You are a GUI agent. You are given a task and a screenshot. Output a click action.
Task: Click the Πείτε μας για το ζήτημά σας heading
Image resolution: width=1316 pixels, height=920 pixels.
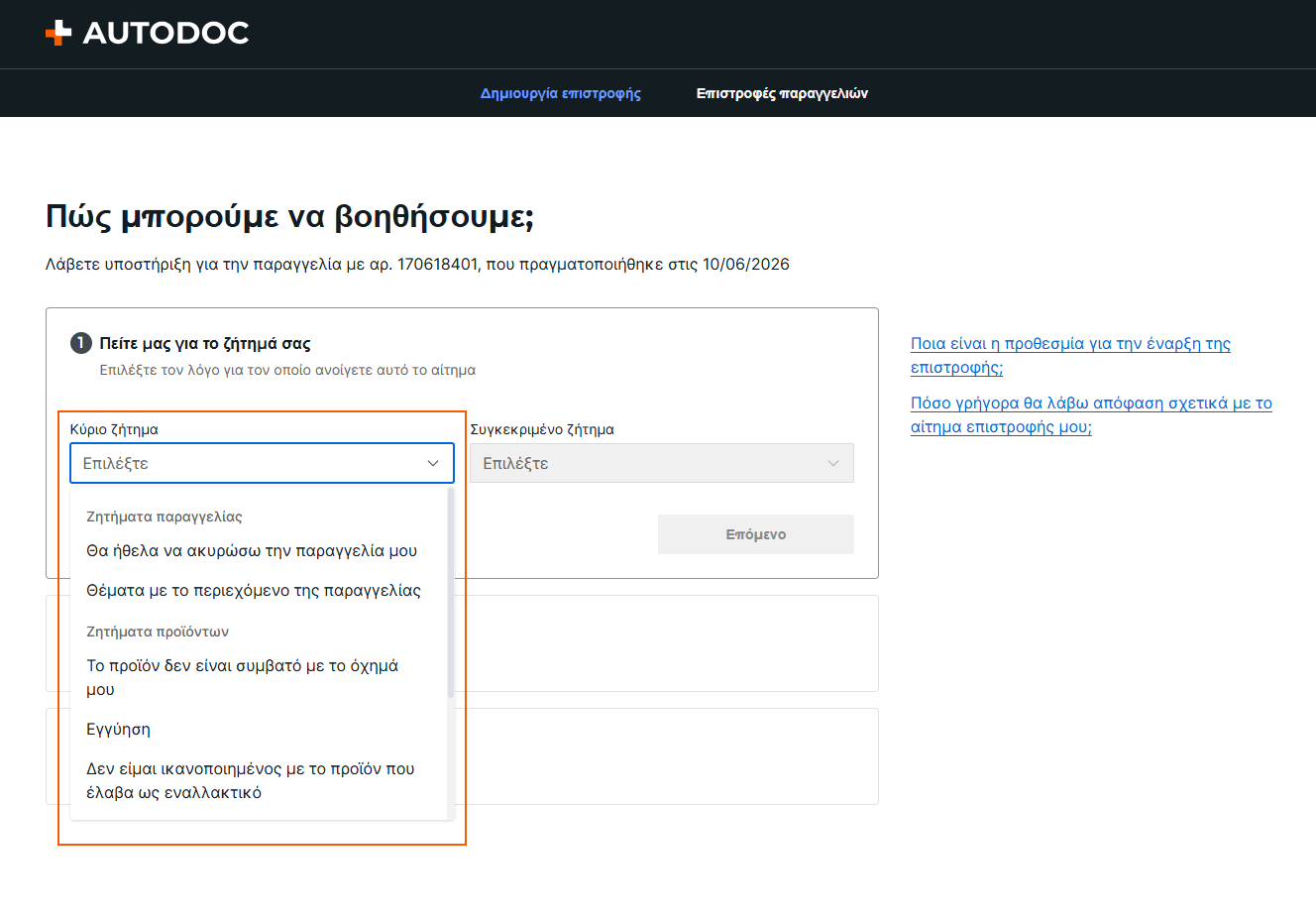coord(205,344)
